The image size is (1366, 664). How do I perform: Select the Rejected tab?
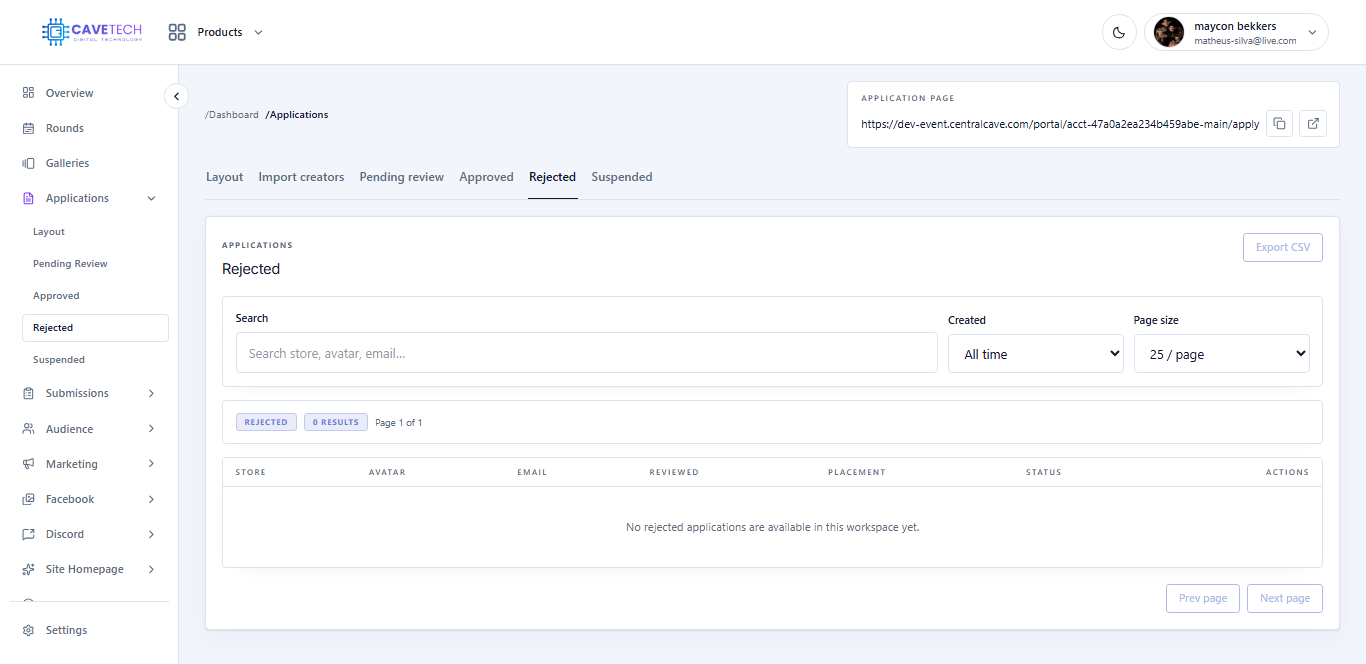click(x=552, y=177)
